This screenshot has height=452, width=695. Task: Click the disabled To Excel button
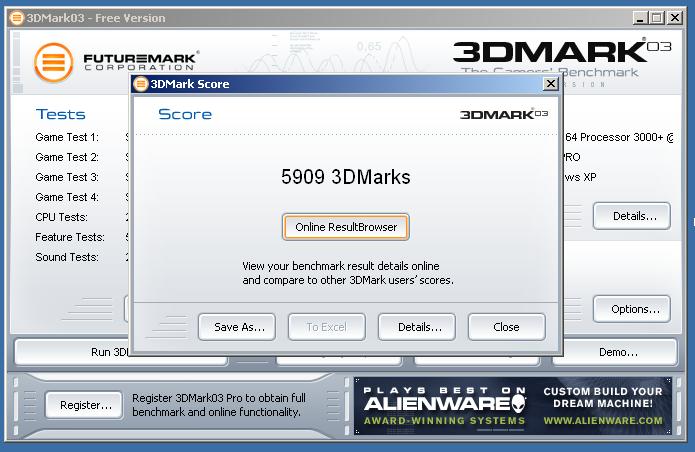click(327, 327)
